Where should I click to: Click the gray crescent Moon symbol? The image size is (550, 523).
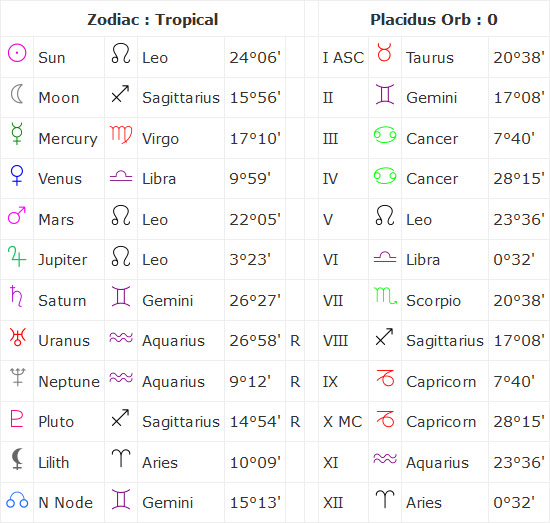point(17,94)
